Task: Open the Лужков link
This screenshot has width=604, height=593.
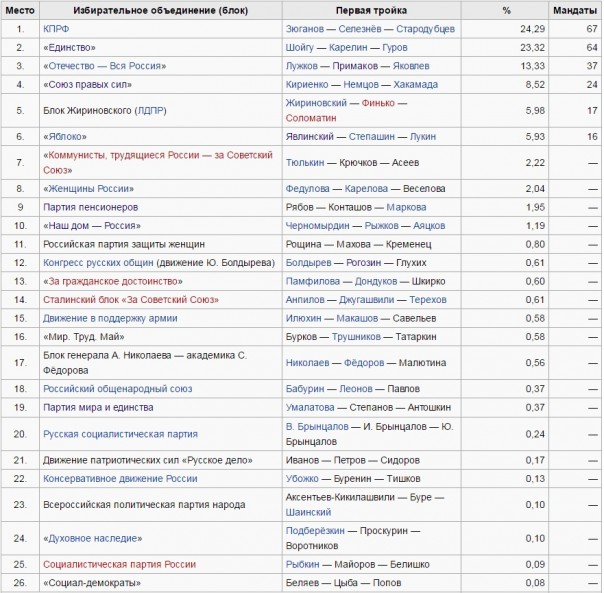Action: [301, 66]
